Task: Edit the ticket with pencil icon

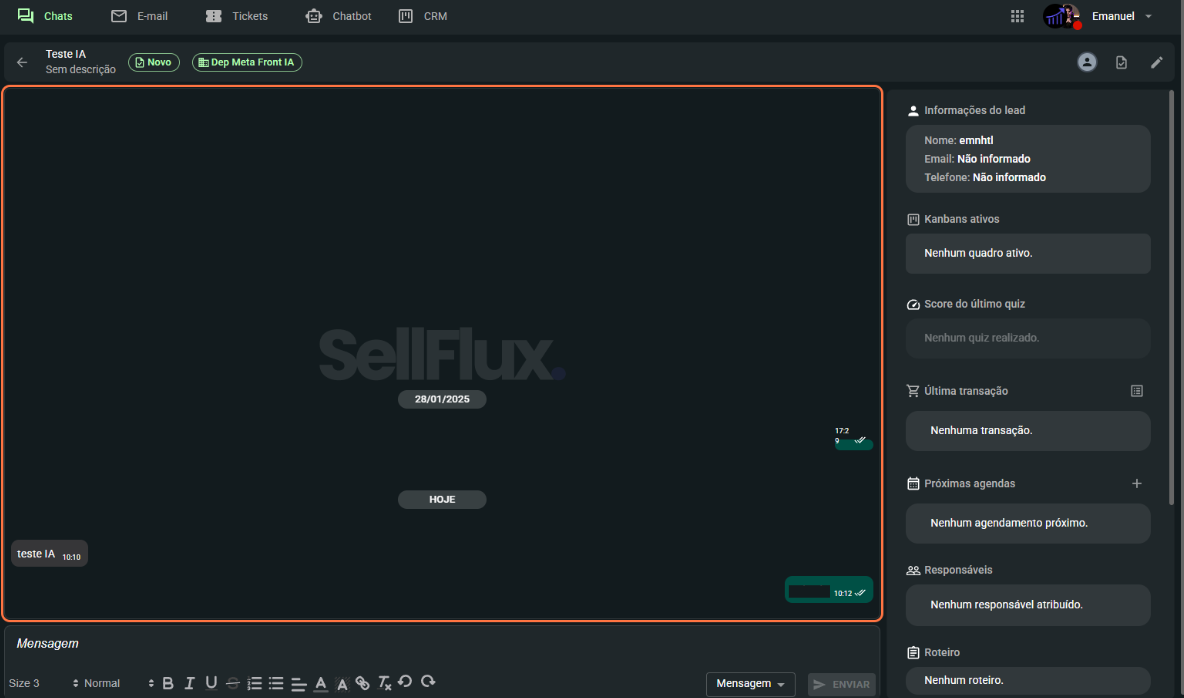Action: tap(1156, 63)
